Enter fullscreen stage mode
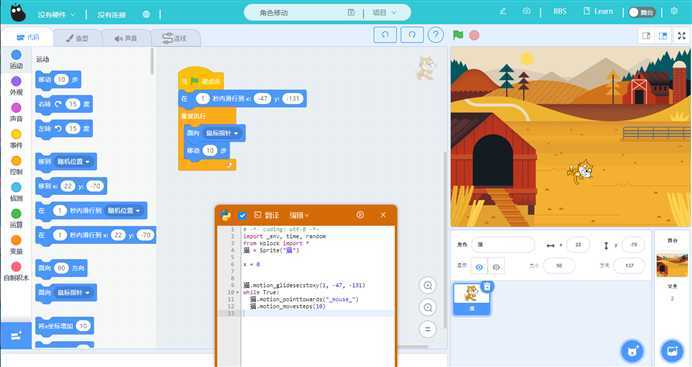692x367 pixels. point(681,36)
